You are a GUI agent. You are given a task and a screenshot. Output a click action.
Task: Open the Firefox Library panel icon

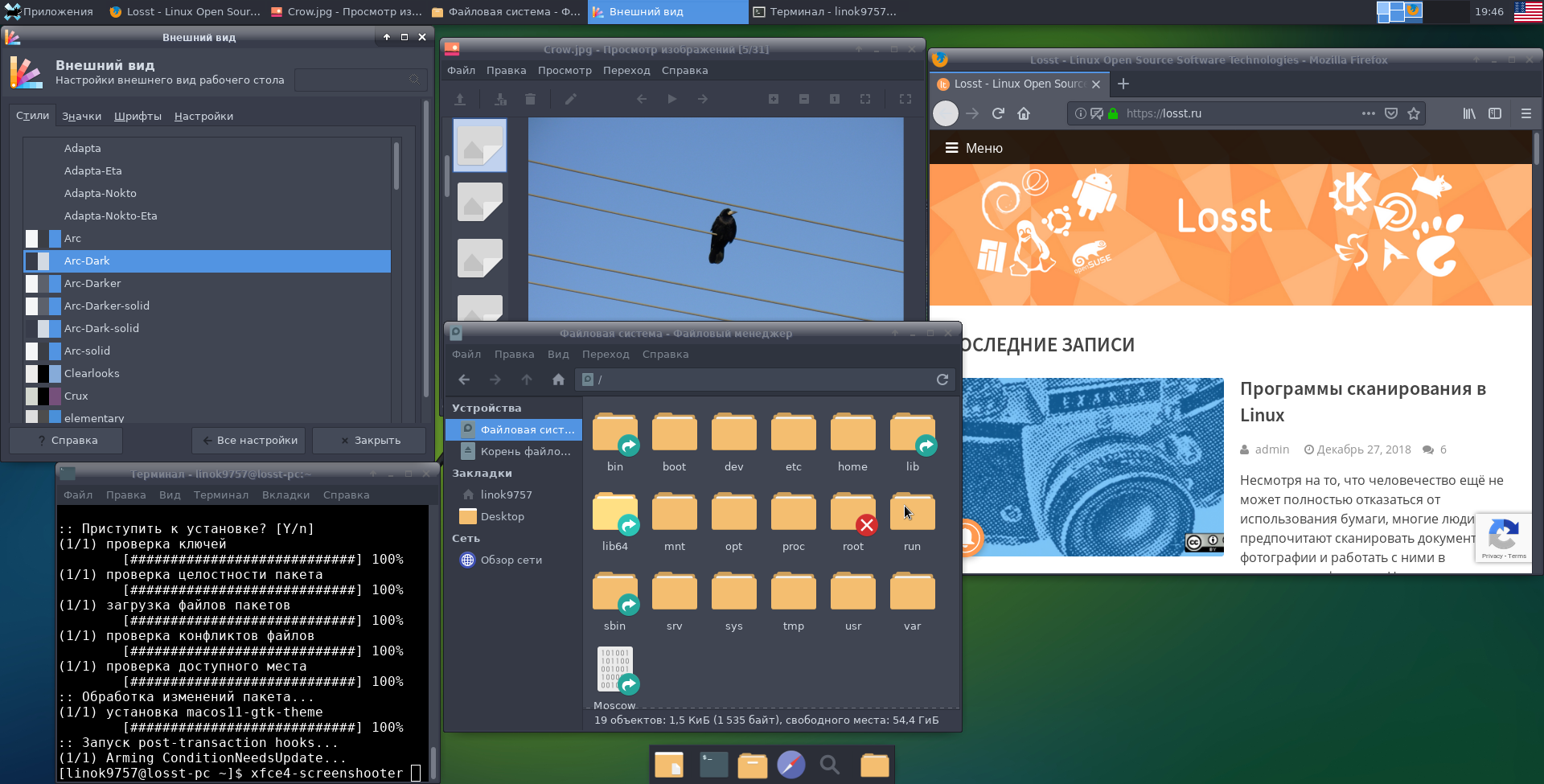tap(1468, 113)
